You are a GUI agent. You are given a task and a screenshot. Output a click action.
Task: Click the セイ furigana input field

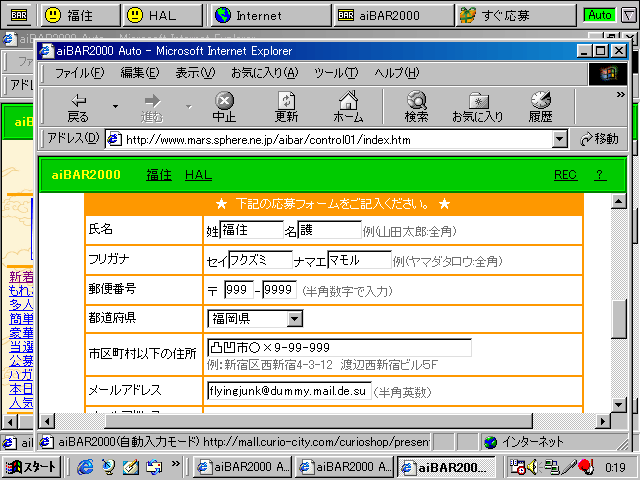pos(260,260)
